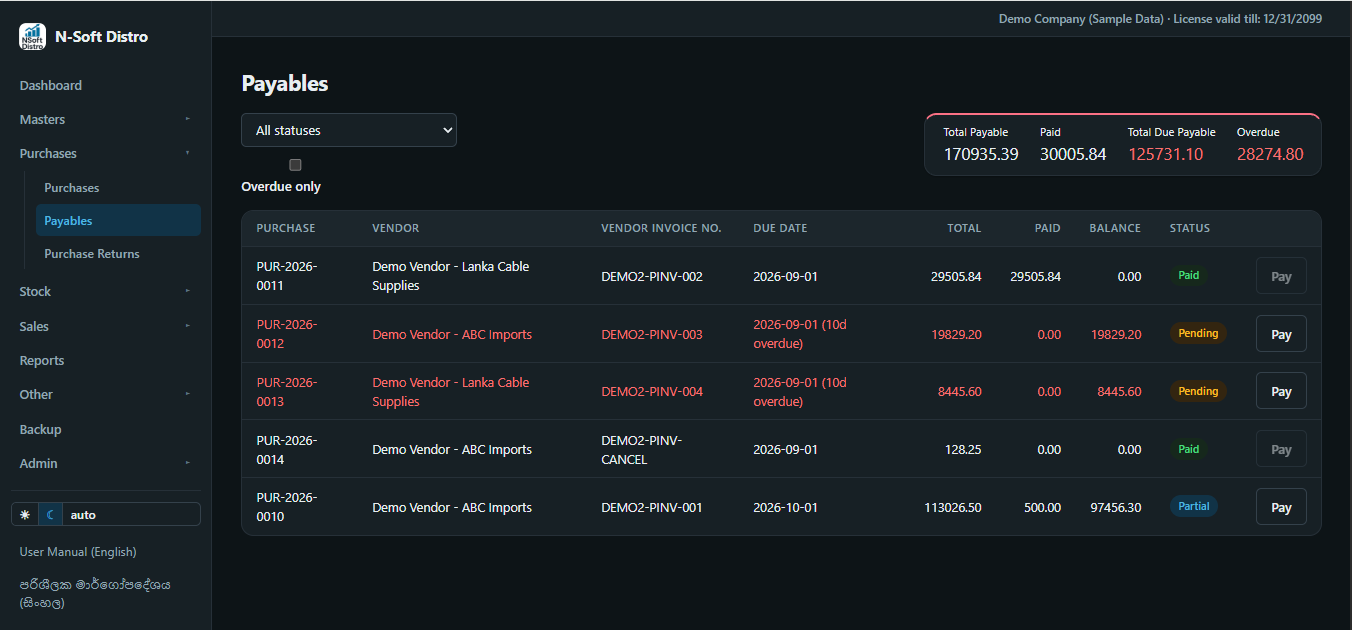Click due date 2026-10-01
The image size is (1352, 630).
coord(785,507)
